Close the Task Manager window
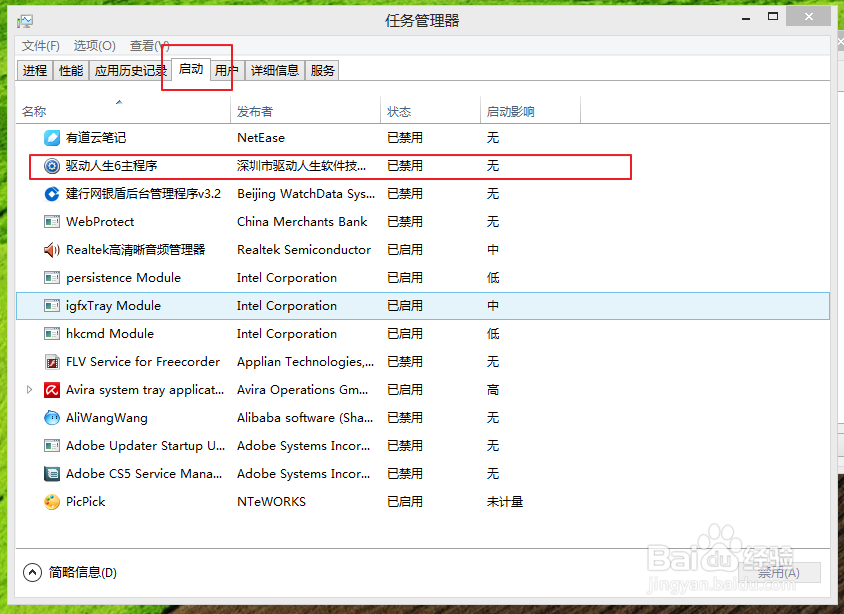The height and width of the screenshot is (614, 844). point(808,17)
